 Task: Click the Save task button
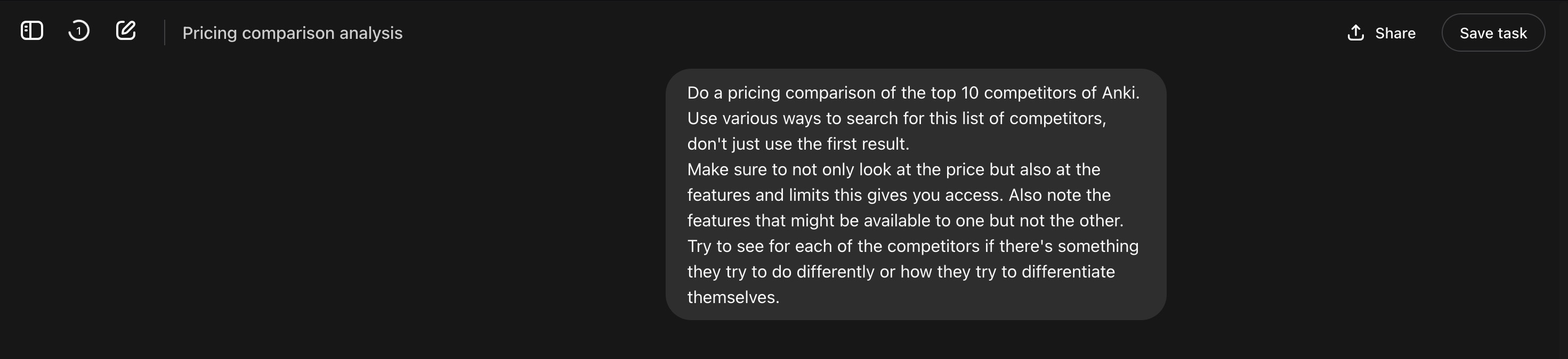tap(1492, 33)
